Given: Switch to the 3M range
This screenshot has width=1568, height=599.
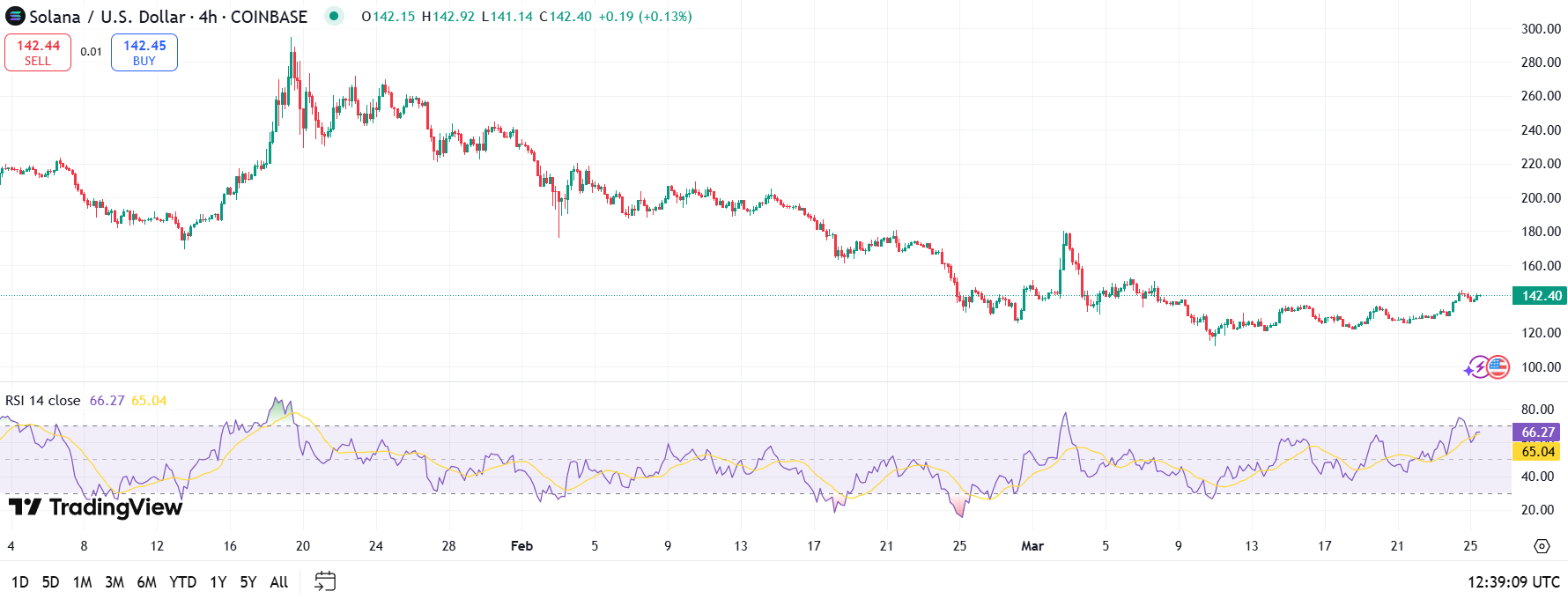Looking at the screenshot, I should coord(114,582).
